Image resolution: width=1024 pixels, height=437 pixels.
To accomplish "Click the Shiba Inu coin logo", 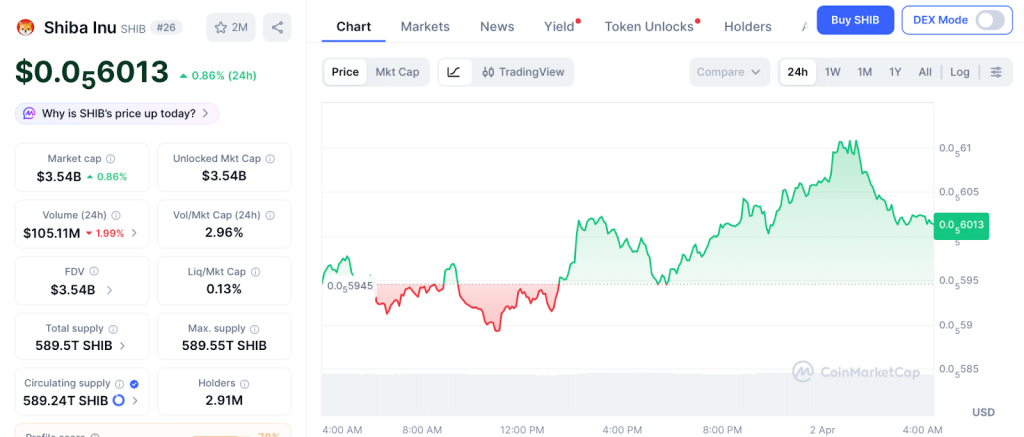I will pos(26,27).
